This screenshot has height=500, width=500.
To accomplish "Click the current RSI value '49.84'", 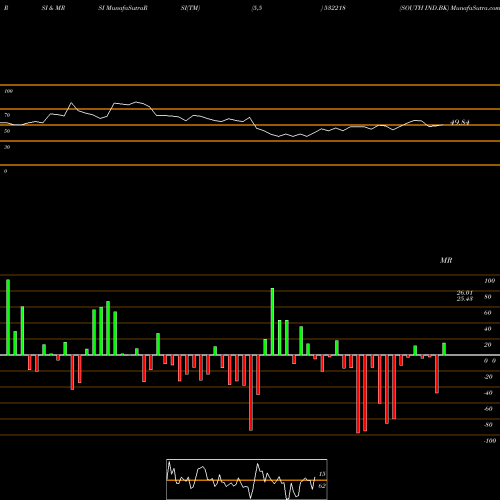I will (x=460, y=122).
